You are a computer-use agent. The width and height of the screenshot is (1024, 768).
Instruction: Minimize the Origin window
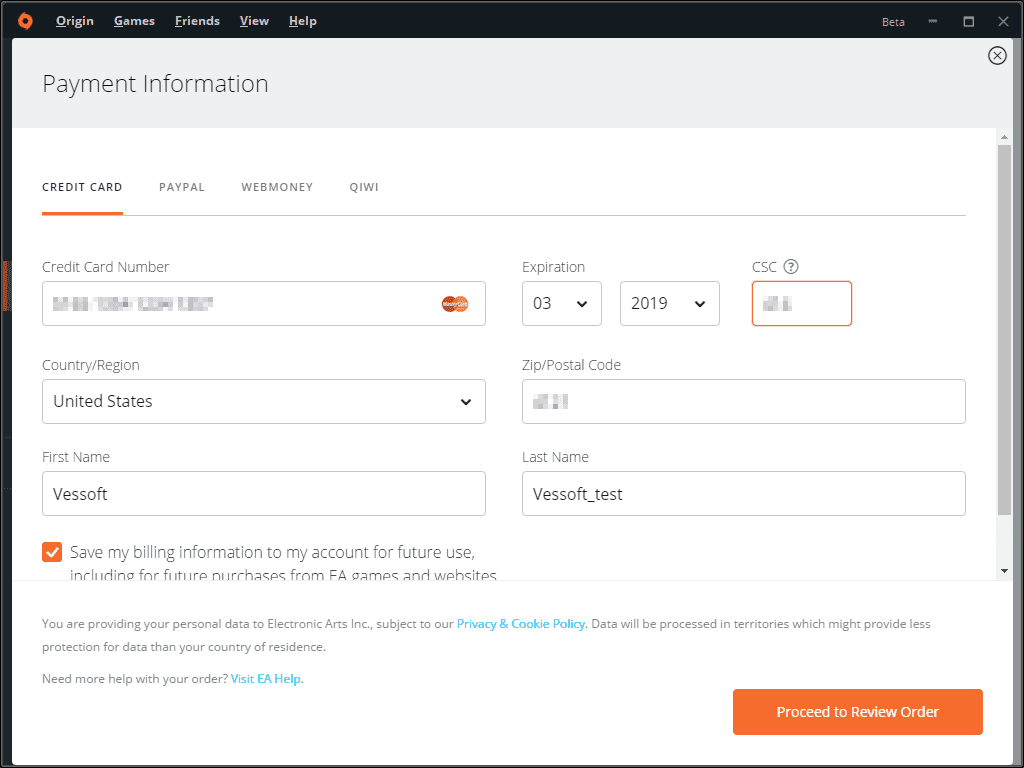933,21
